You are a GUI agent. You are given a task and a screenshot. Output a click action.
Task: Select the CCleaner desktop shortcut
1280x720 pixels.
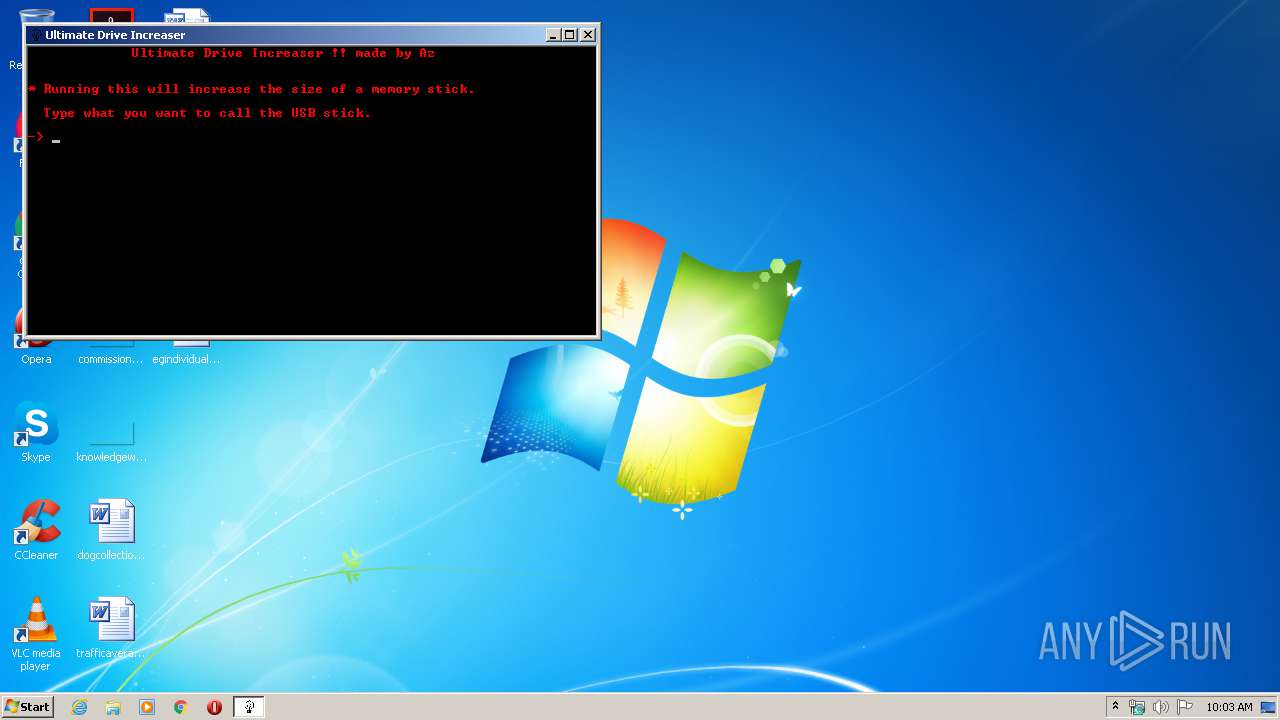[36, 530]
